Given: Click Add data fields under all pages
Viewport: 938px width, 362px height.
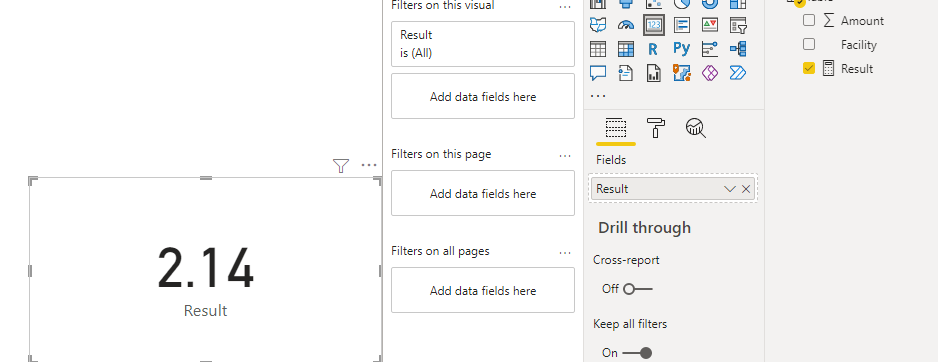Looking at the screenshot, I should (x=483, y=290).
